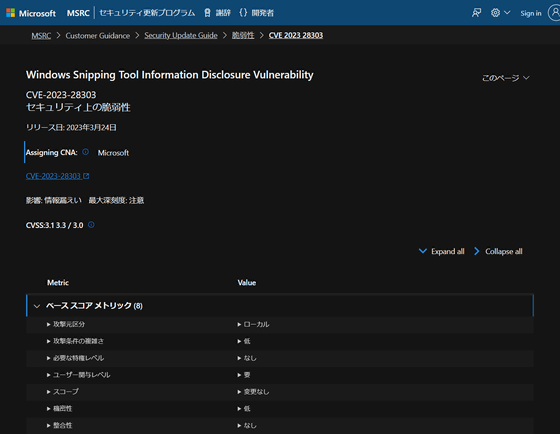Go to 脆弱性 breadcrumb link
The height and width of the screenshot is (434, 560).
pyautogui.click(x=243, y=35)
